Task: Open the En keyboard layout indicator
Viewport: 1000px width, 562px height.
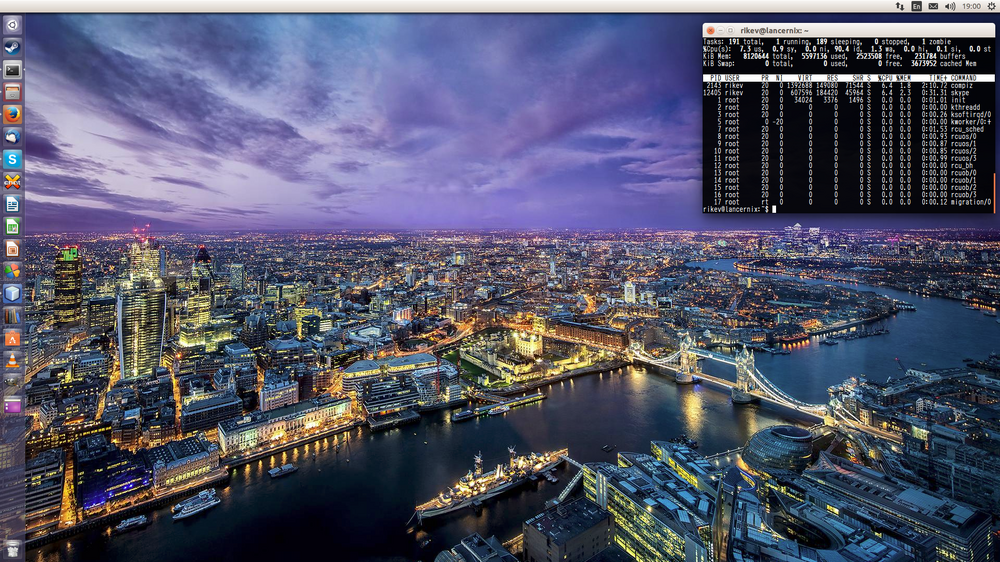Action: [916, 6]
